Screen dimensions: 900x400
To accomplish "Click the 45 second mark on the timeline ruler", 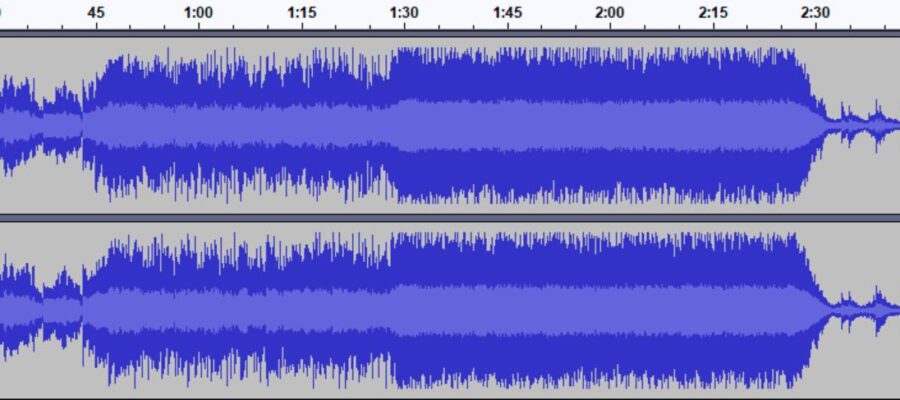I will [97, 13].
